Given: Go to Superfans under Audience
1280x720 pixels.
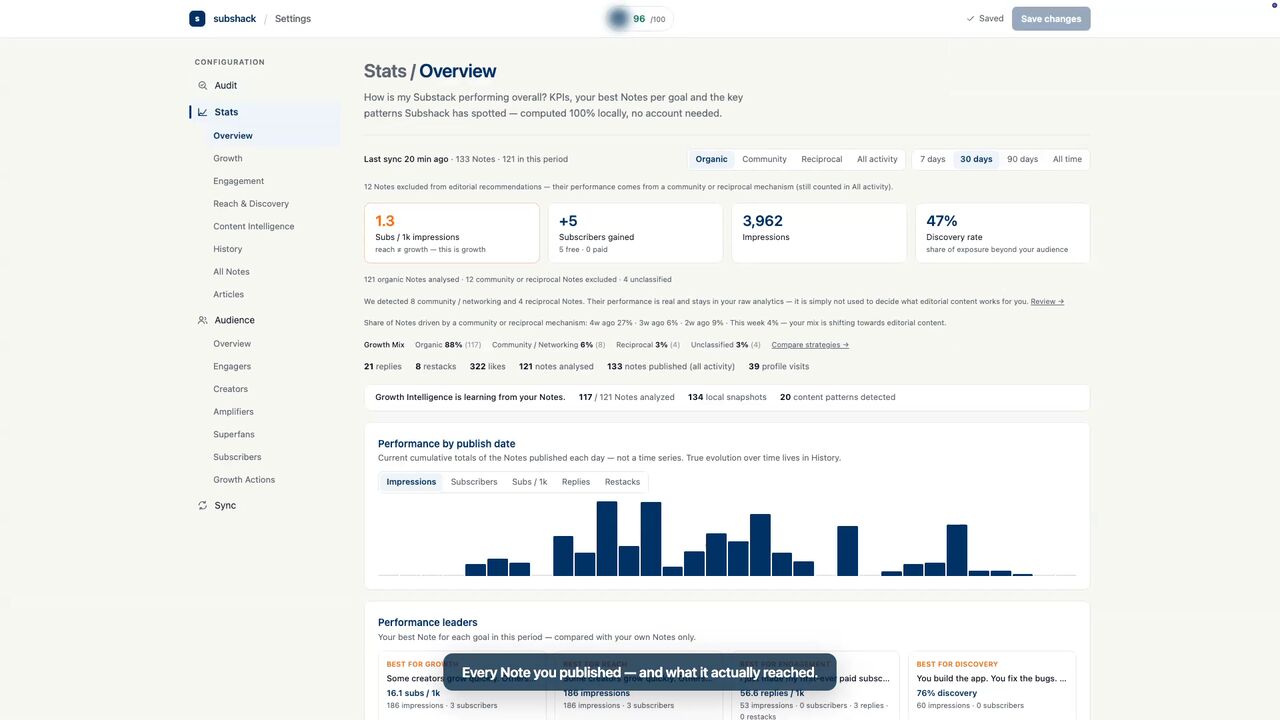Looking at the screenshot, I should tap(234, 434).
